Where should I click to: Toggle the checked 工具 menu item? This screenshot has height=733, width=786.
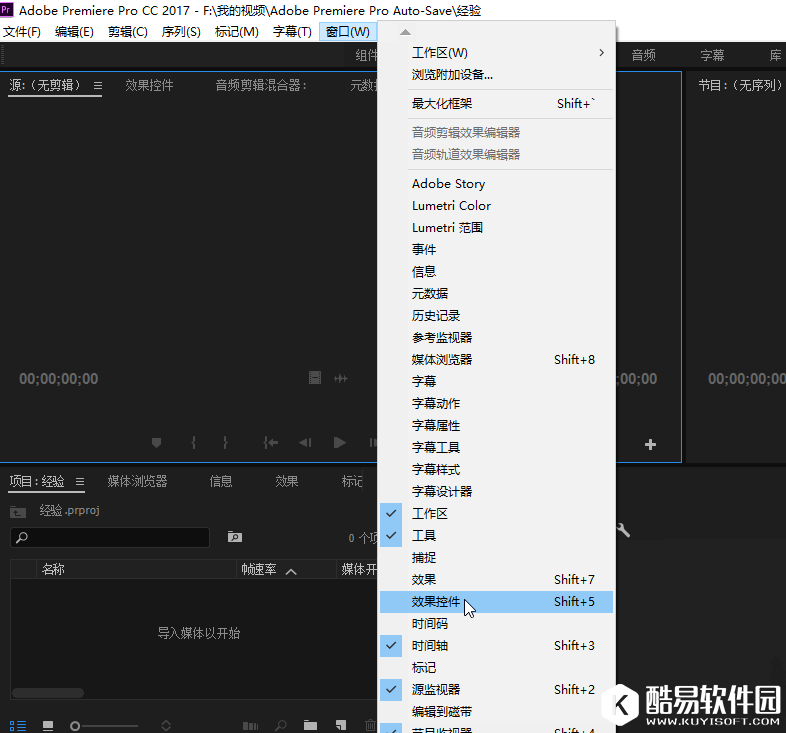click(x=496, y=535)
